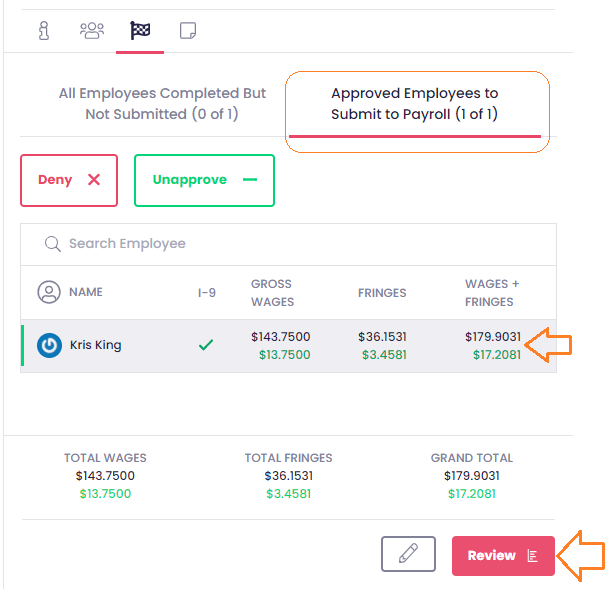Click Kris King's I-9 green checkmark
Viewport: 609px width, 591px height.
point(206,346)
